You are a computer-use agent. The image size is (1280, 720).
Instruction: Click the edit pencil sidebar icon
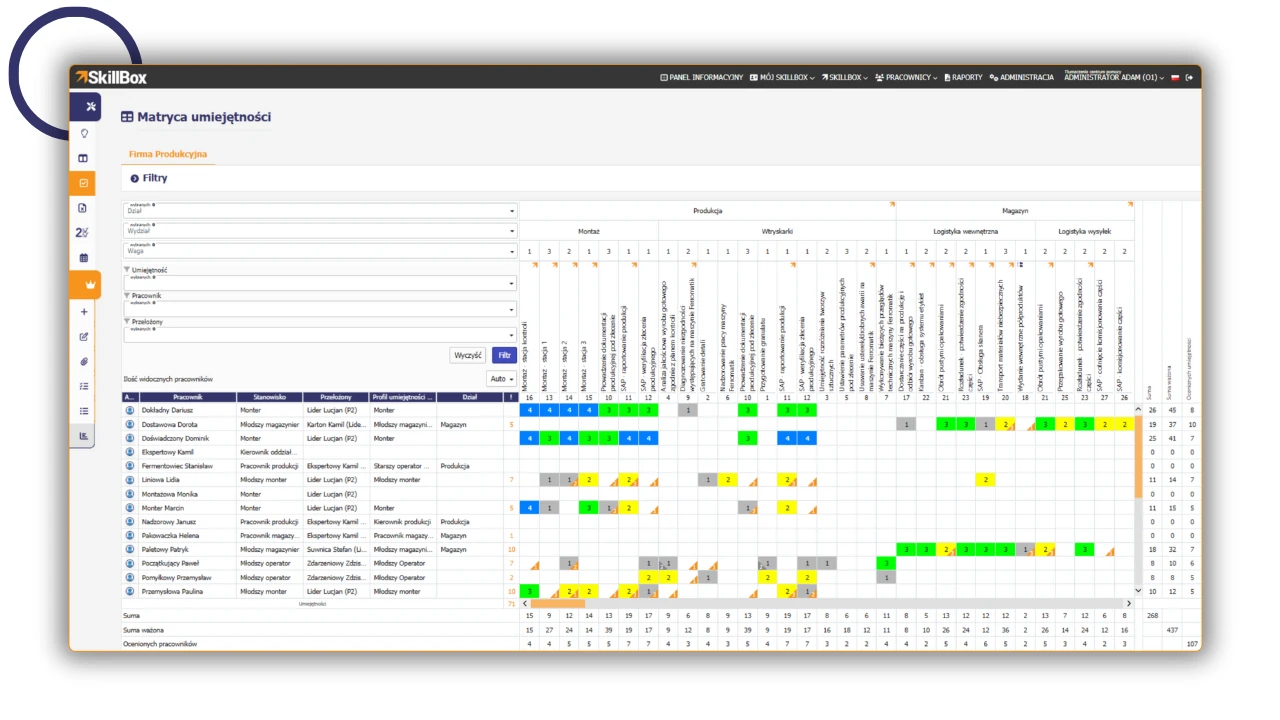point(84,337)
